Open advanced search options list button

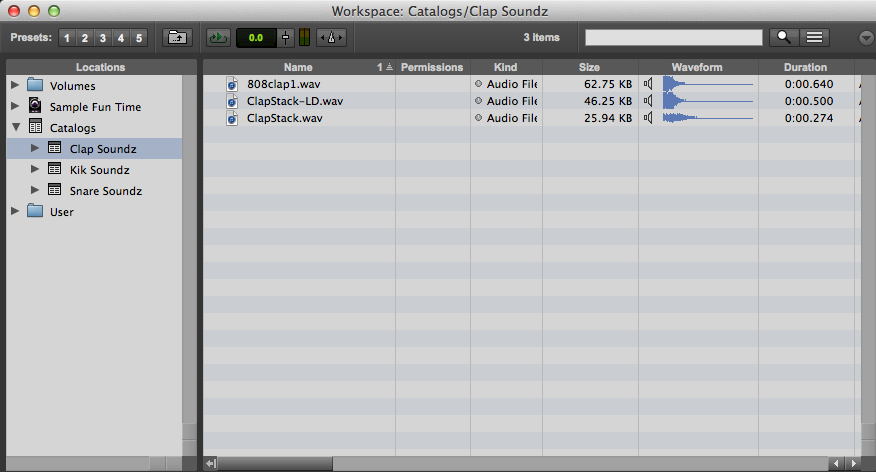815,37
